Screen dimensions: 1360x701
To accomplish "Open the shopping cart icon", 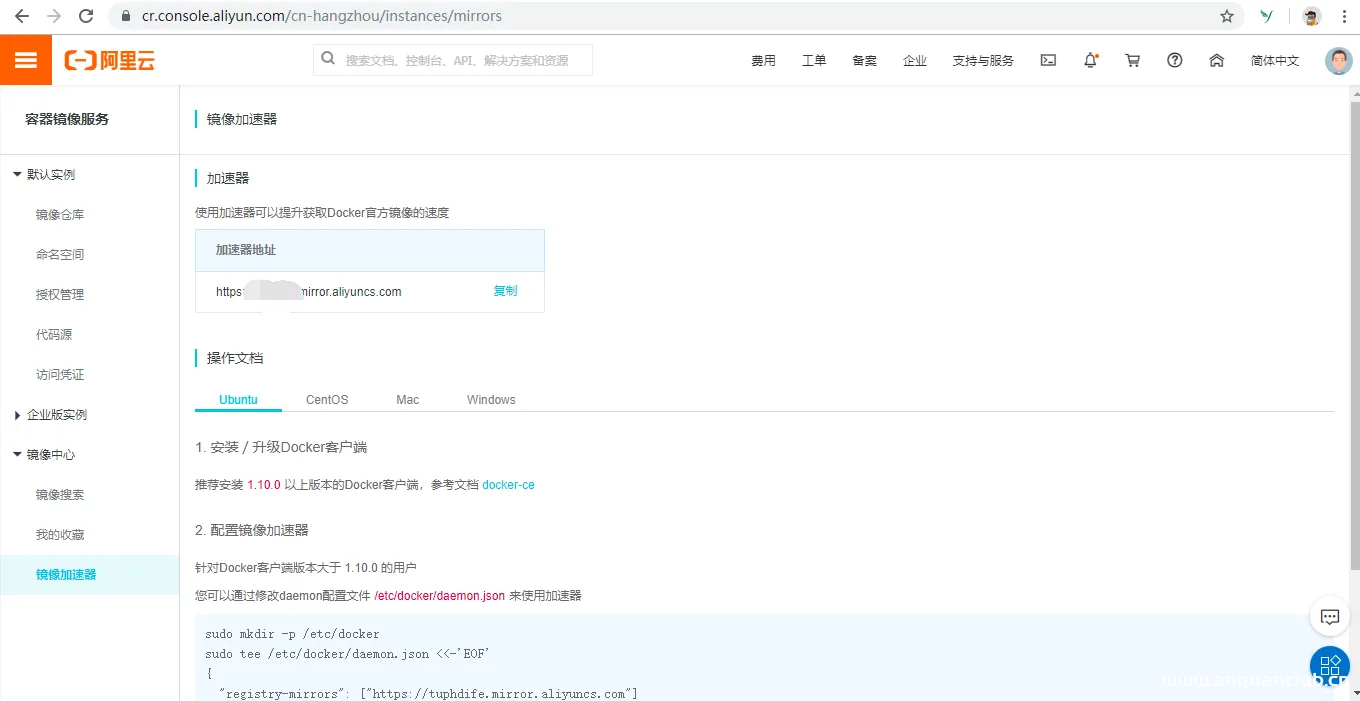I will pos(1133,60).
